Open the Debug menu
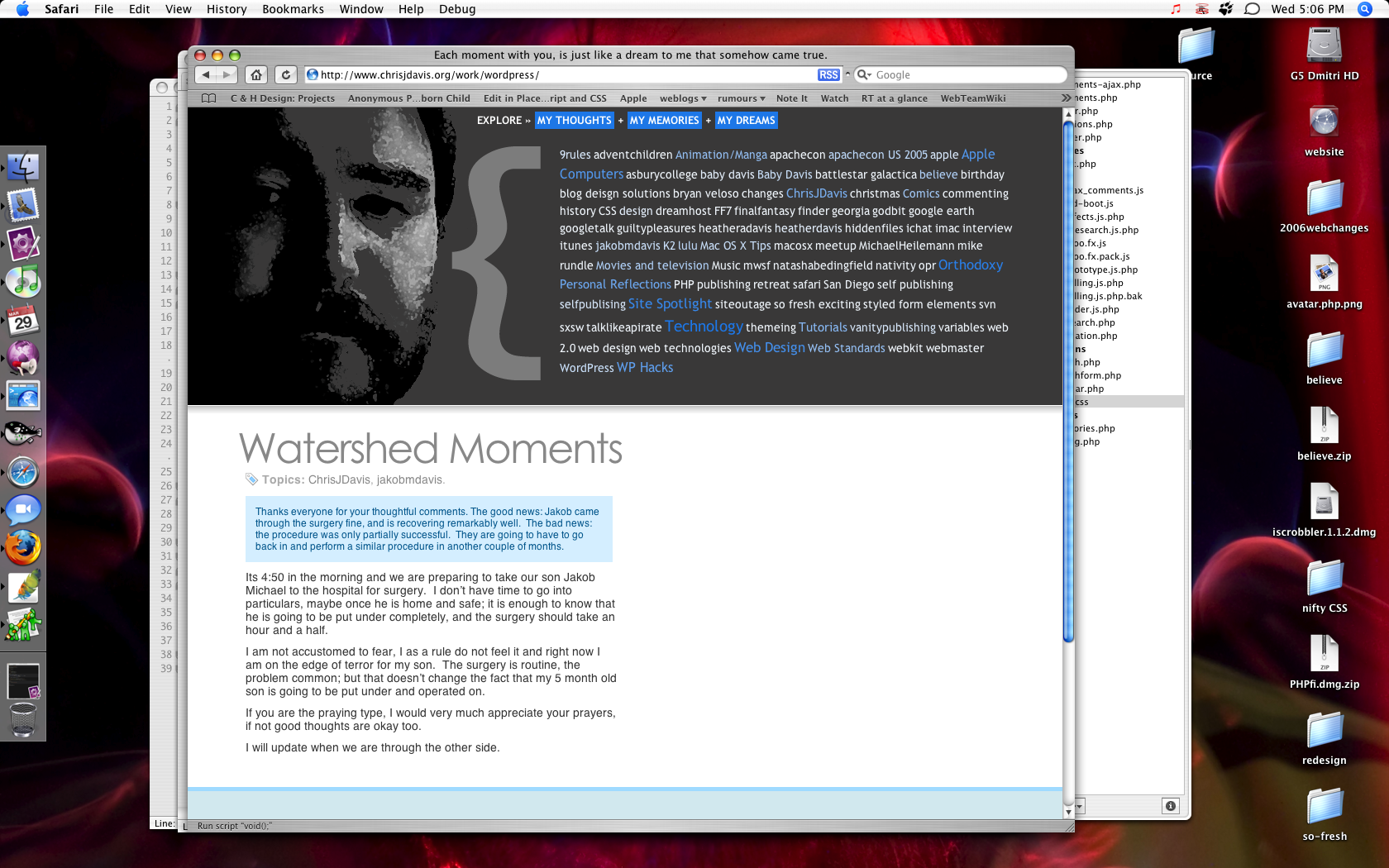This screenshot has width=1389, height=868. click(457, 9)
